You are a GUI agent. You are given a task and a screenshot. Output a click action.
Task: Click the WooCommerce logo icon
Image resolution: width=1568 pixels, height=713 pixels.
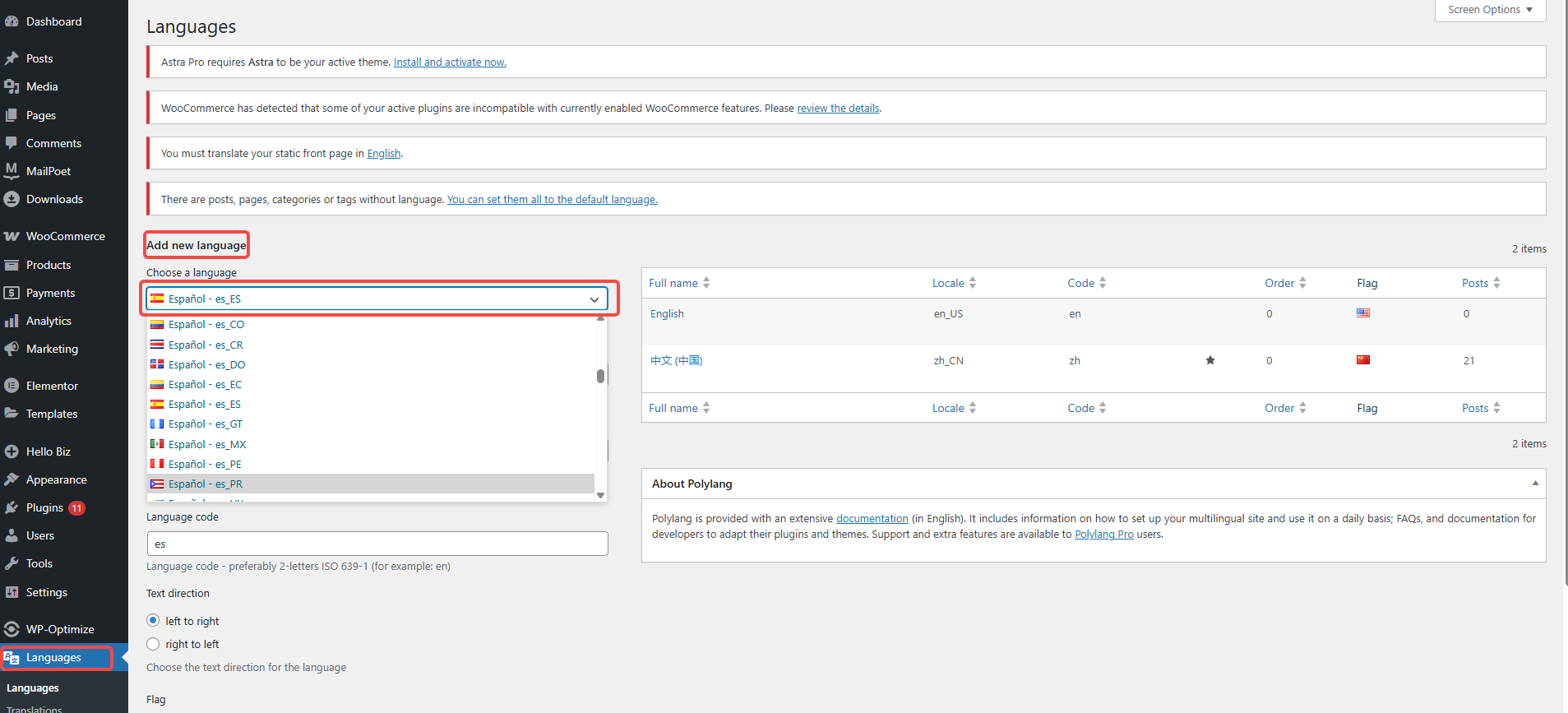click(12, 236)
